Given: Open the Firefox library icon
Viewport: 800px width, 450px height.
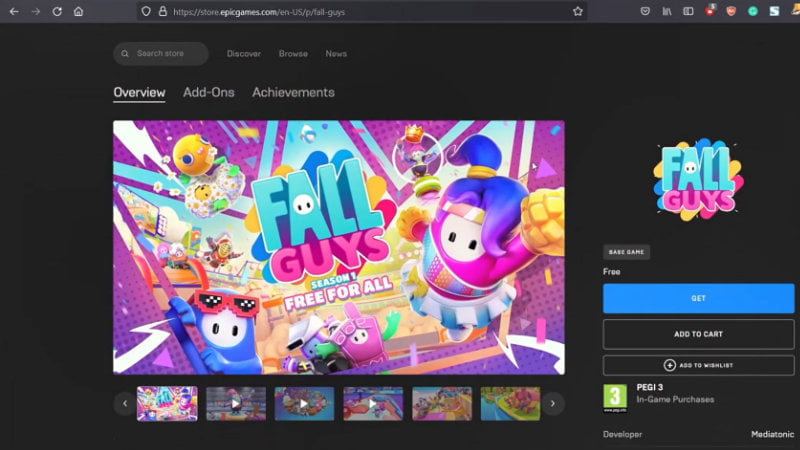Looking at the screenshot, I should tap(667, 11).
